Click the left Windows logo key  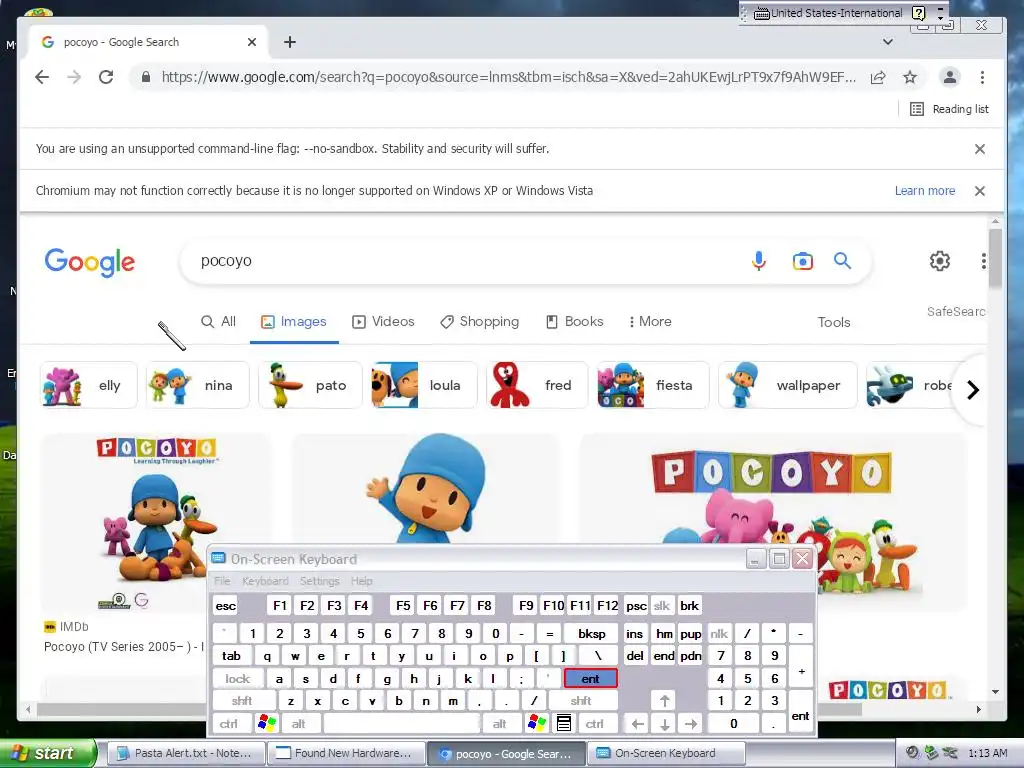click(x=267, y=724)
